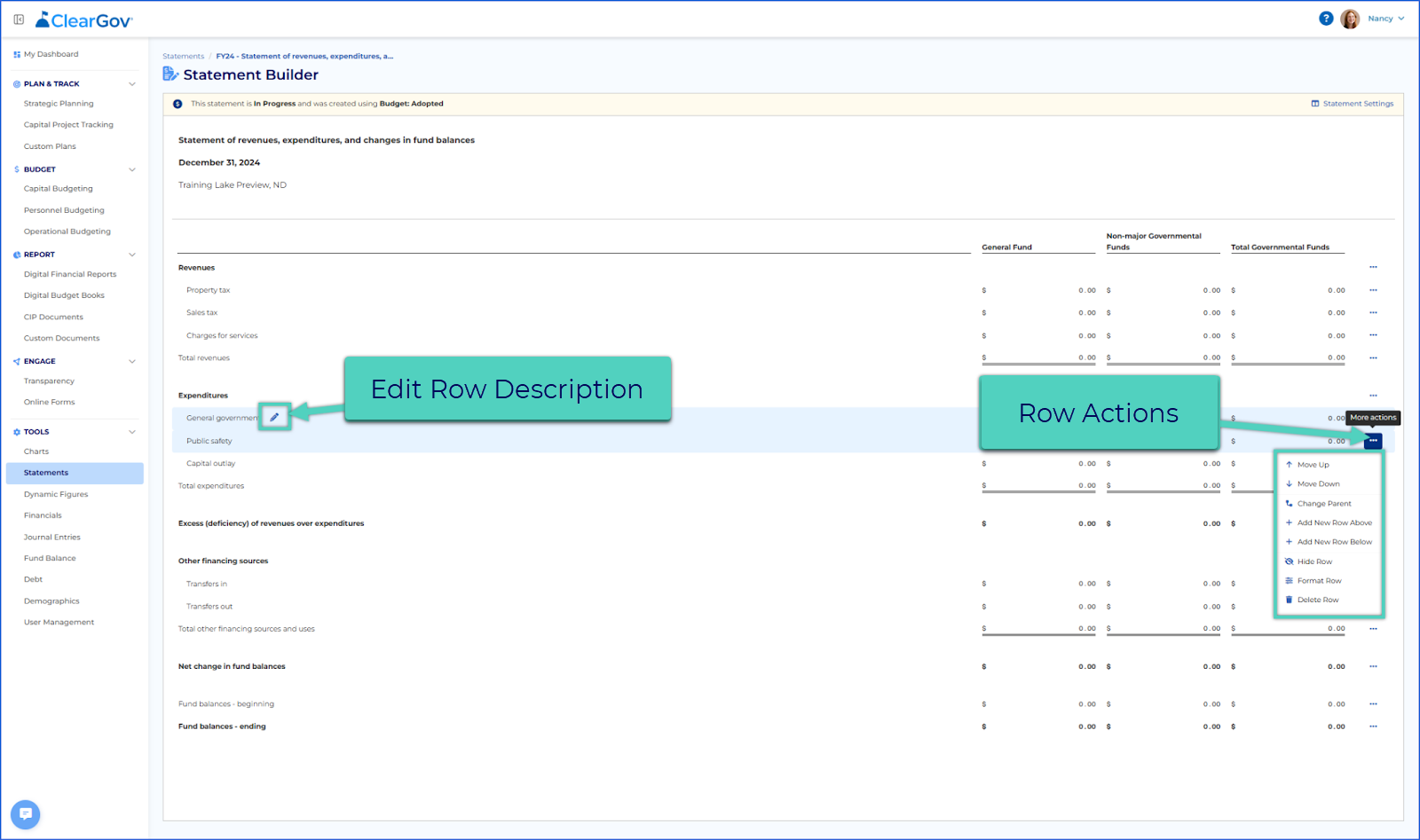
Task: Open row actions for Net change in fund balances
Action: 1373,666
